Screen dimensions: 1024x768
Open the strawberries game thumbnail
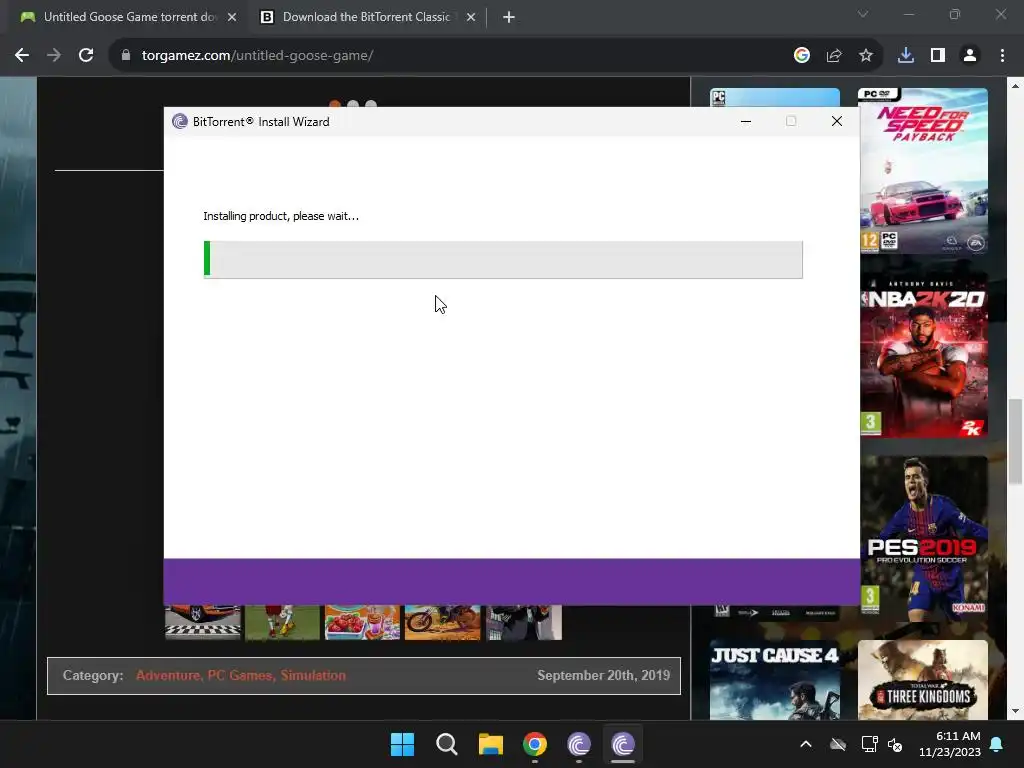click(362, 622)
